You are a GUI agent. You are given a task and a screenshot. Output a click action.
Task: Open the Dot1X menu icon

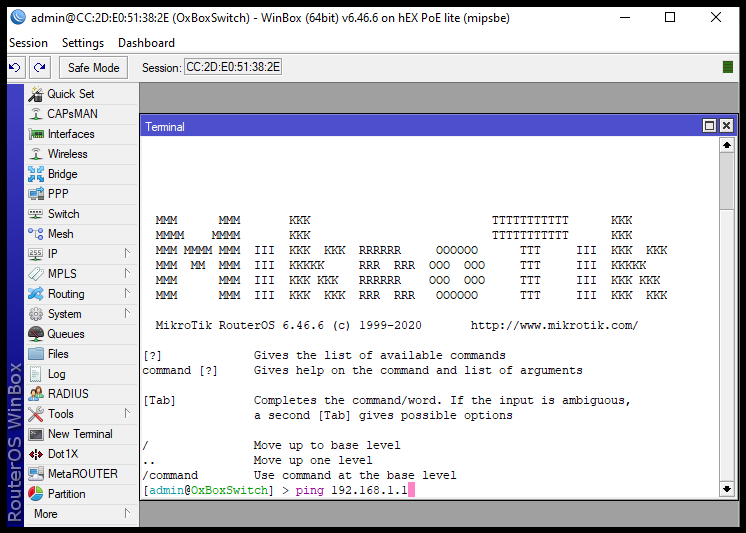[36, 454]
